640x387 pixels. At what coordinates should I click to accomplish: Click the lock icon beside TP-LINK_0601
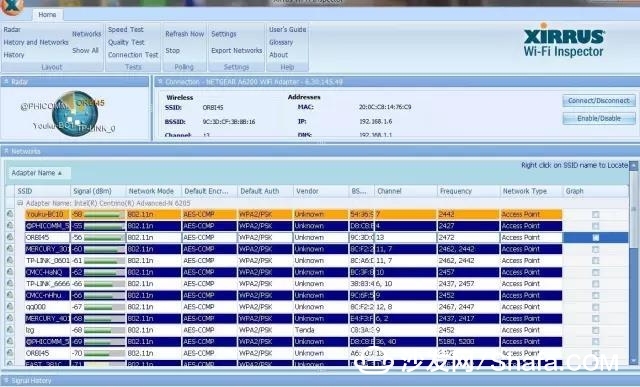click(x=10, y=260)
